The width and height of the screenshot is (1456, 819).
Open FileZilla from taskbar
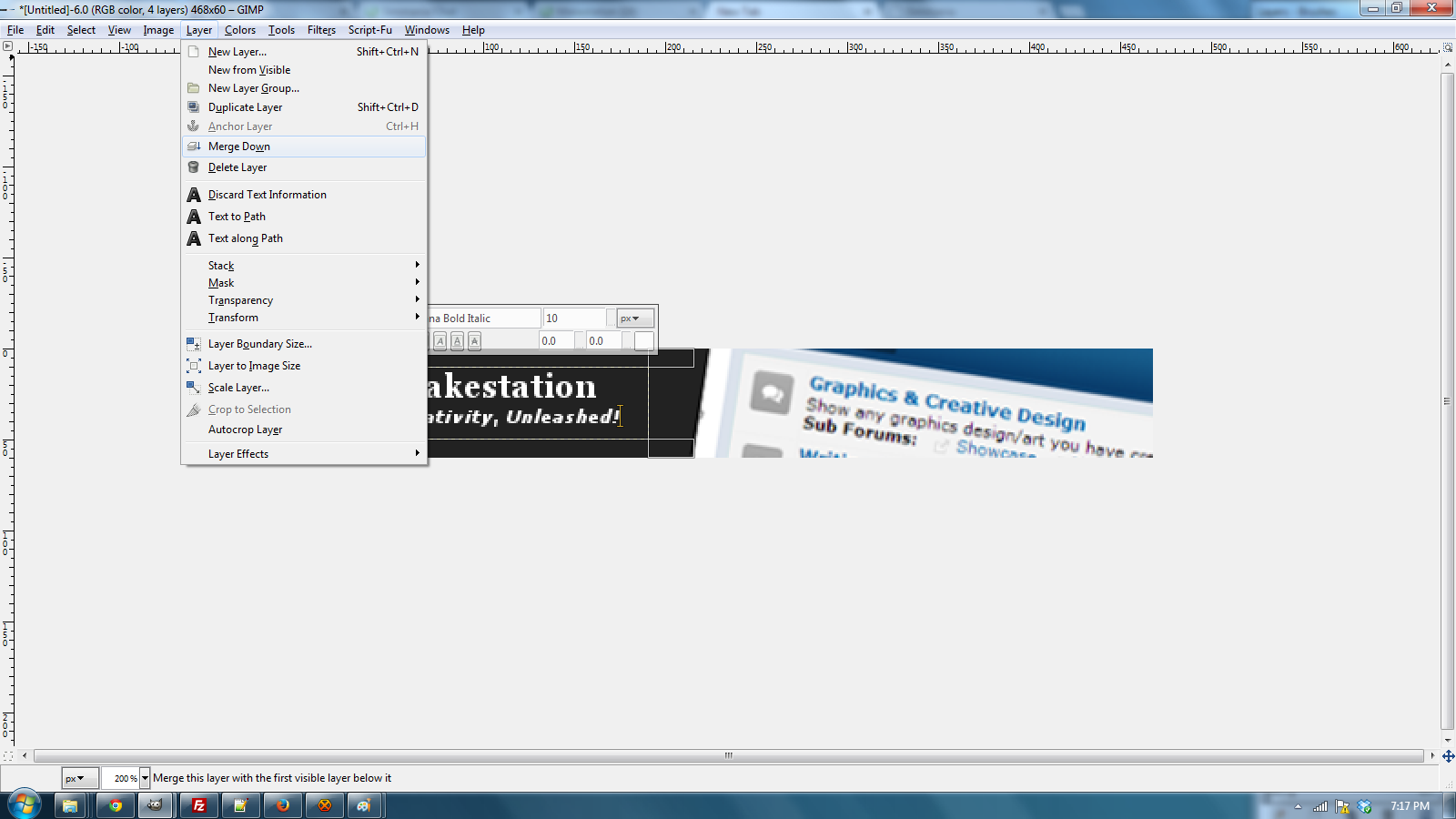click(x=199, y=805)
